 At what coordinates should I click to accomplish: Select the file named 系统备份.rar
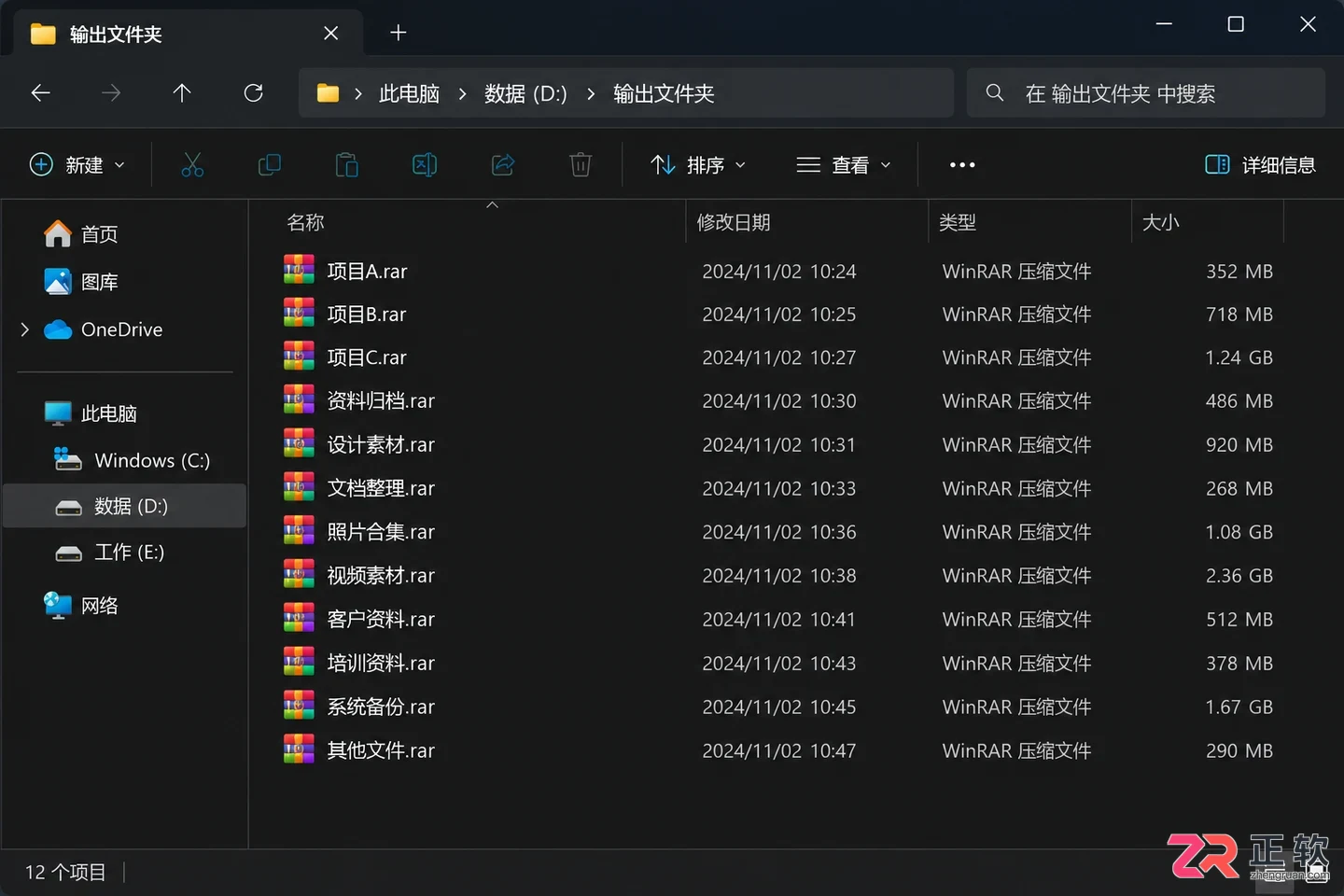pyautogui.click(x=381, y=707)
